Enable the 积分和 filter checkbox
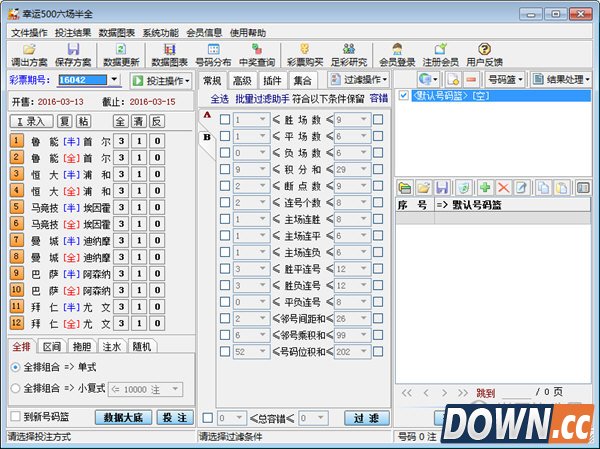Screen dimensions: 600x449 click(225, 169)
